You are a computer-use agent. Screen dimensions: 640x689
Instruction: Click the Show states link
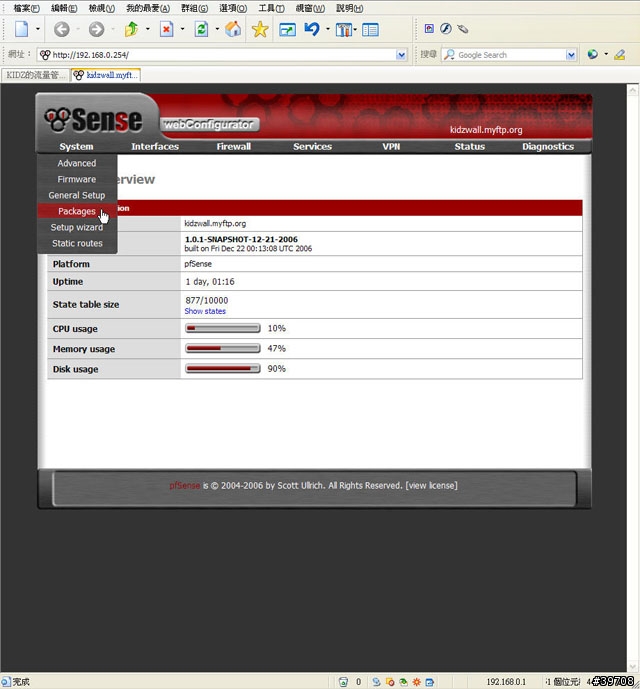click(205, 311)
